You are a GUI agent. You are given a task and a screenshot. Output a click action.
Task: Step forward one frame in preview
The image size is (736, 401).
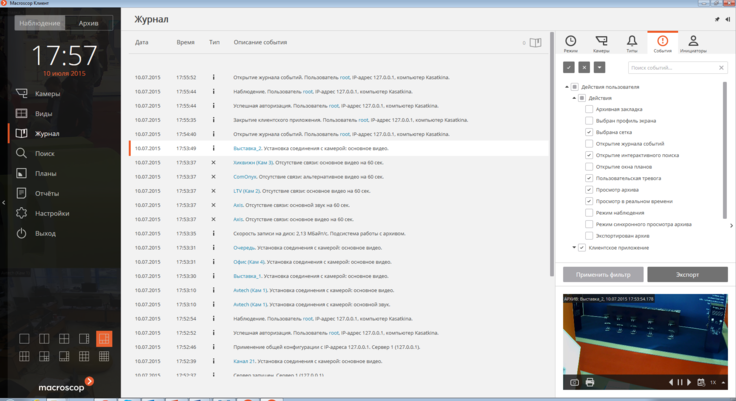pyautogui.click(x=689, y=382)
